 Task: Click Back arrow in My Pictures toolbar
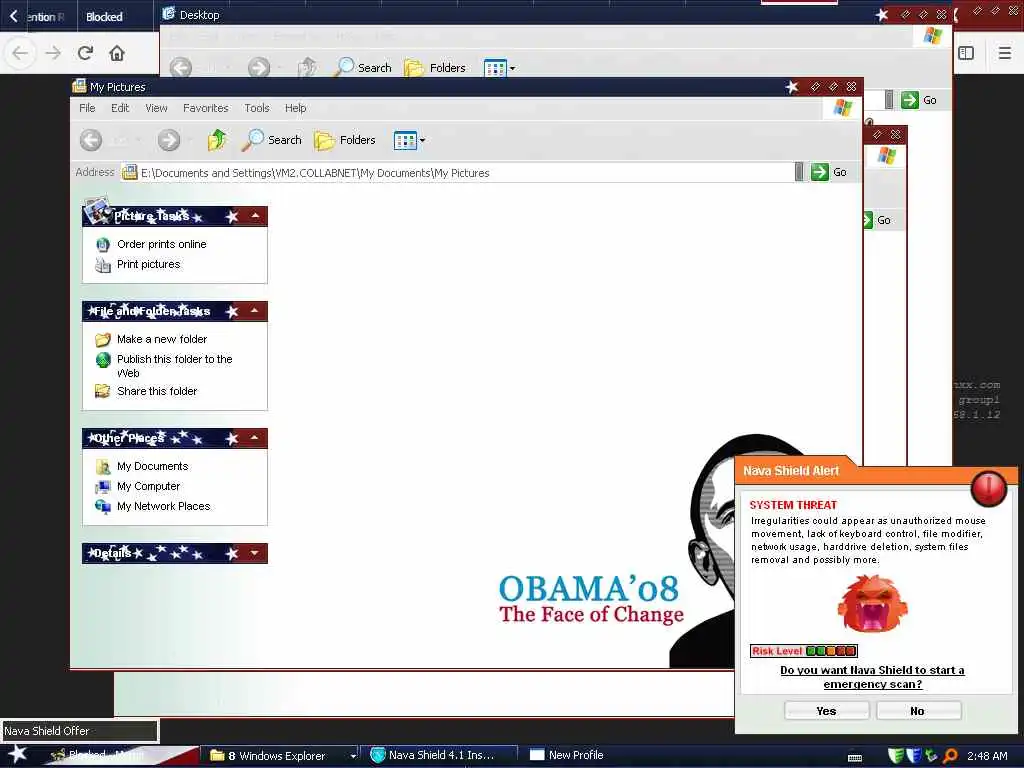pyautogui.click(x=91, y=140)
